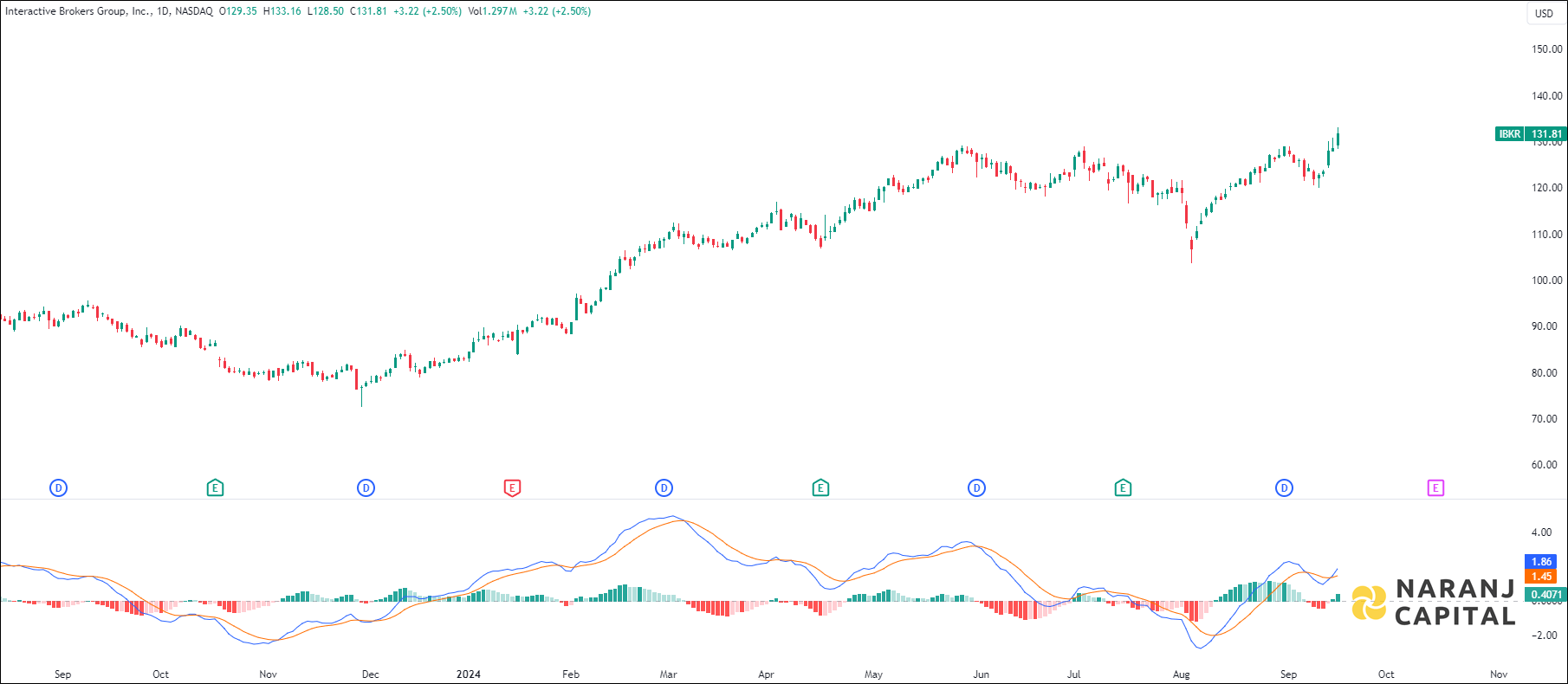Click the Naranj Capital logo
The width and height of the screenshot is (1568, 684).
click(x=1435, y=603)
